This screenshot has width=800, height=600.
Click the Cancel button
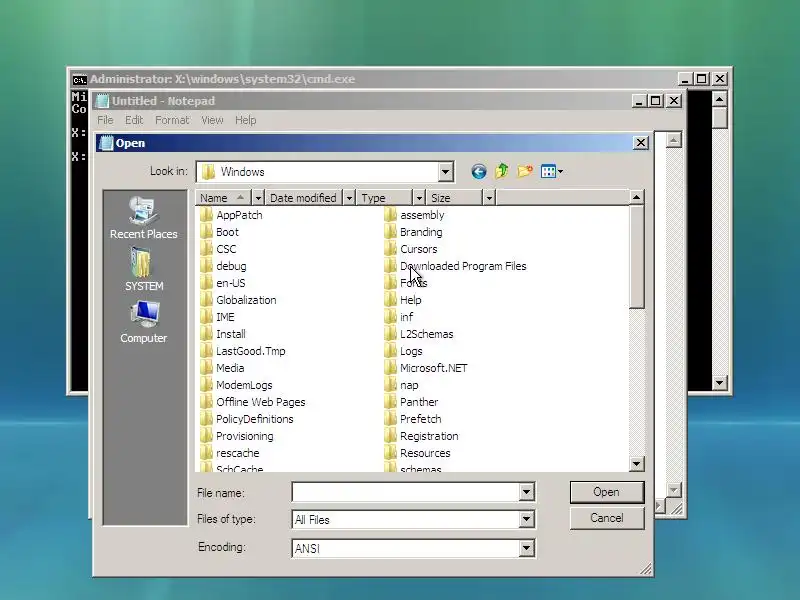pyautogui.click(x=607, y=518)
